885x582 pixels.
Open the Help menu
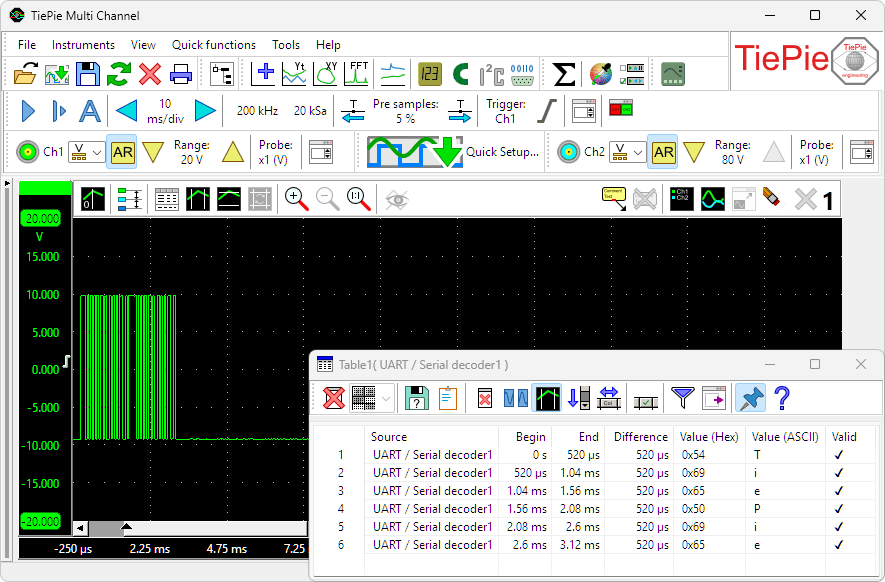[x=328, y=45]
